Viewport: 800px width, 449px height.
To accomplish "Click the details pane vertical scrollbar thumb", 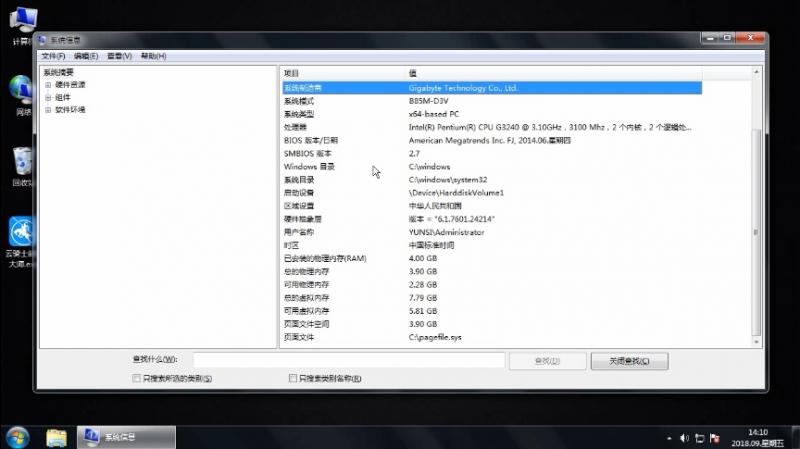I will 756,232.
